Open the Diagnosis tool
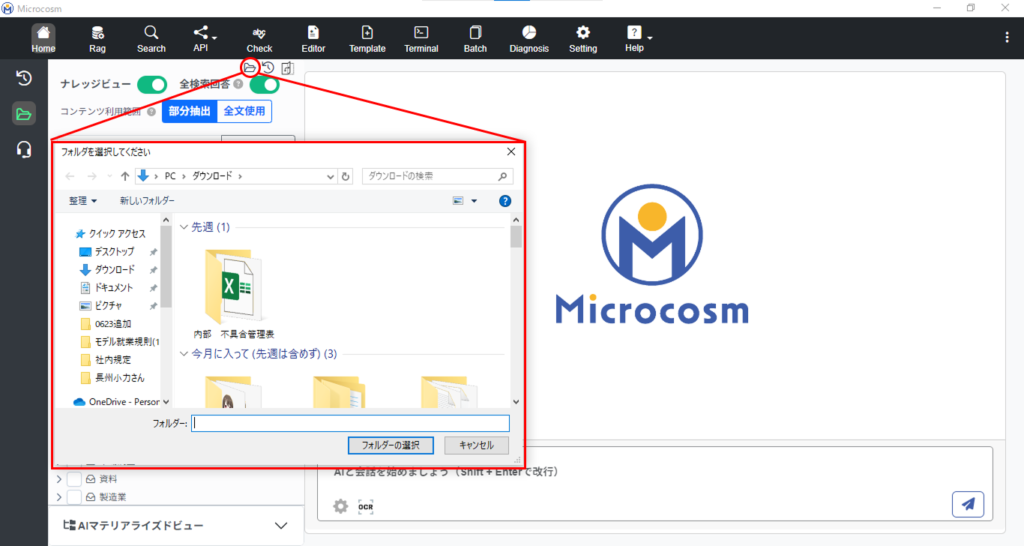This screenshot has width=1024, height=546. pyautogui.click(x=529, y=39)
